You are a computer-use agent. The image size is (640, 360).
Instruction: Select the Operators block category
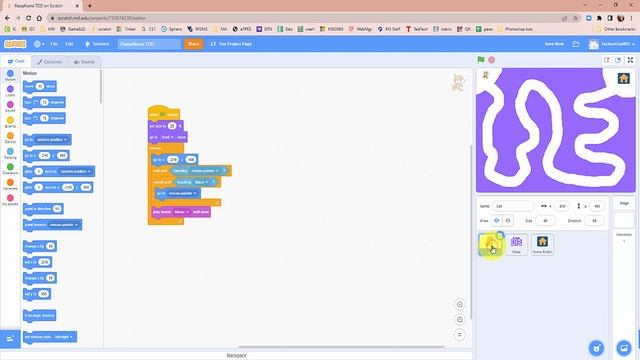[10, 169]
